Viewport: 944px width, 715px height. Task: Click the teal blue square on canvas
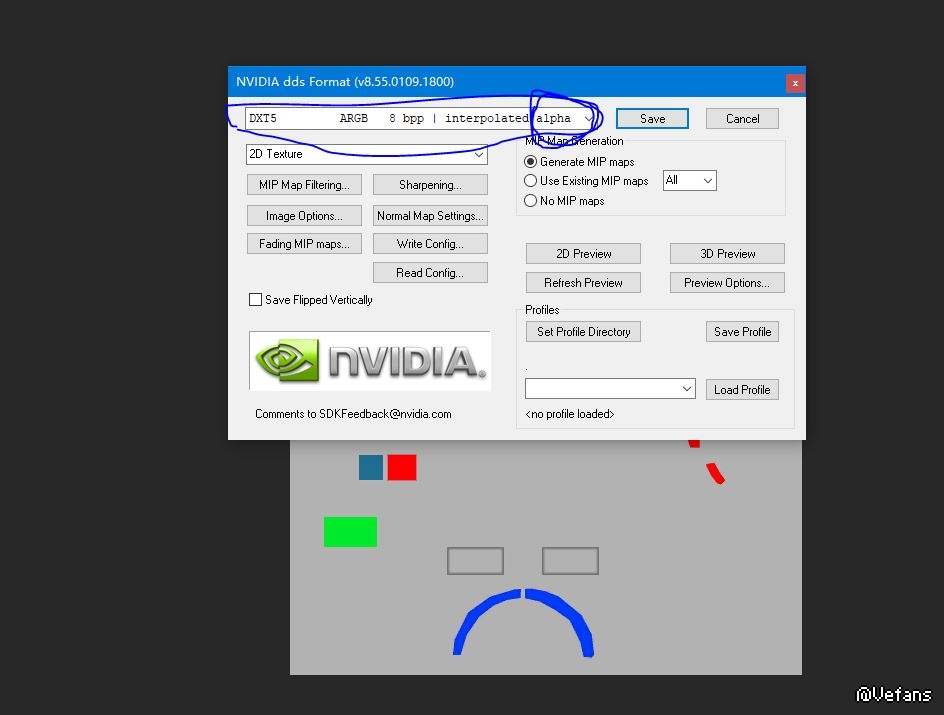371,467
